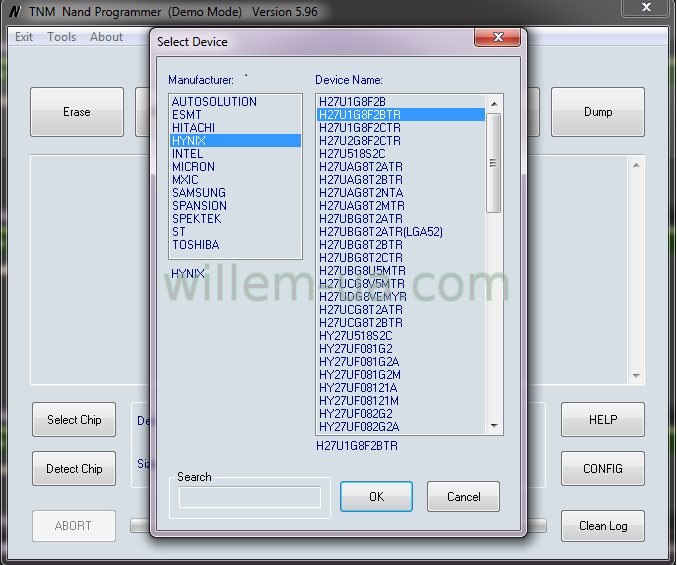
Task: Select device HY27UF082G2A
Action: coord(401,426)
